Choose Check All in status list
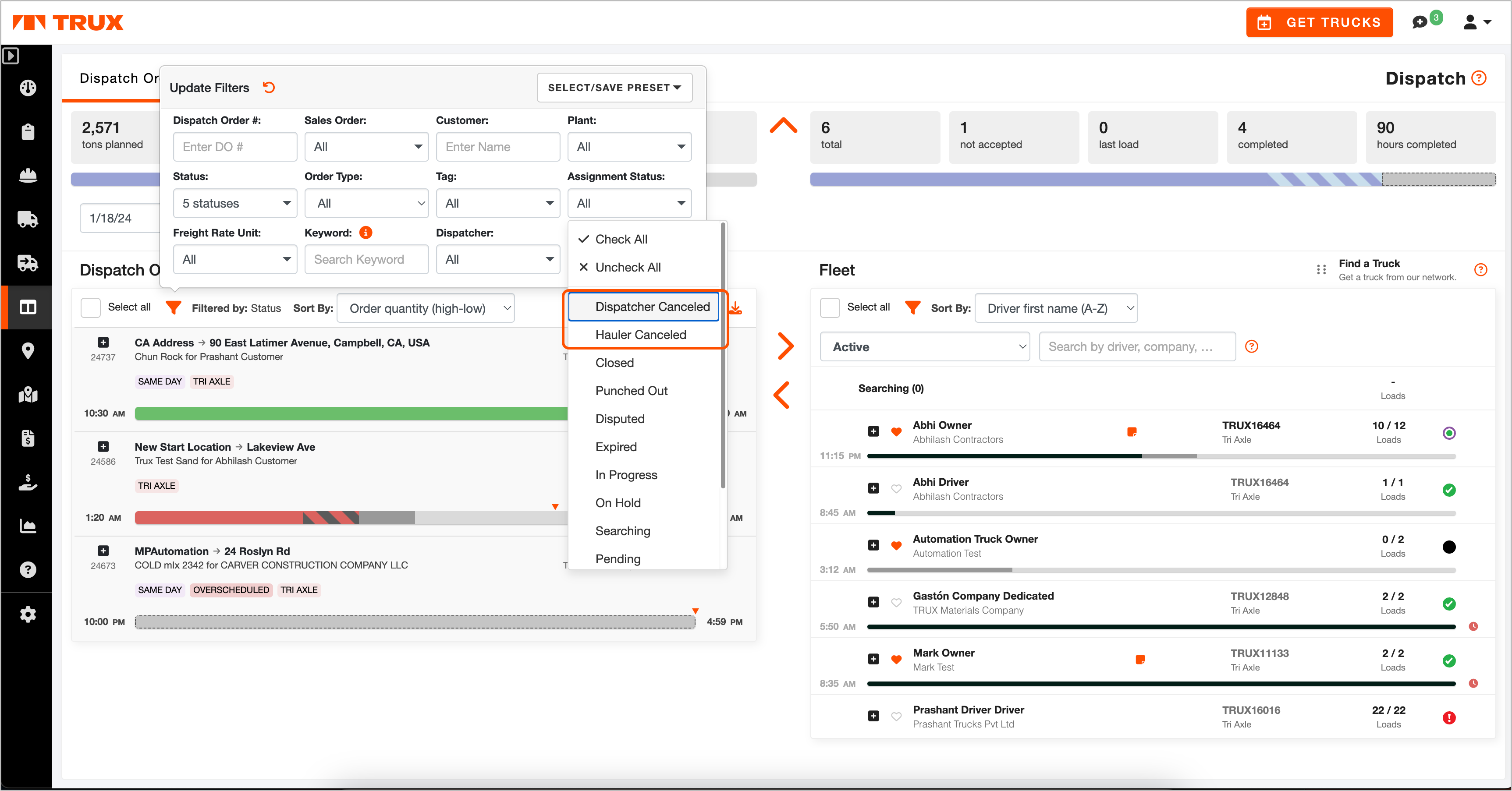The image size is (1512, 791). click(644, 240)
